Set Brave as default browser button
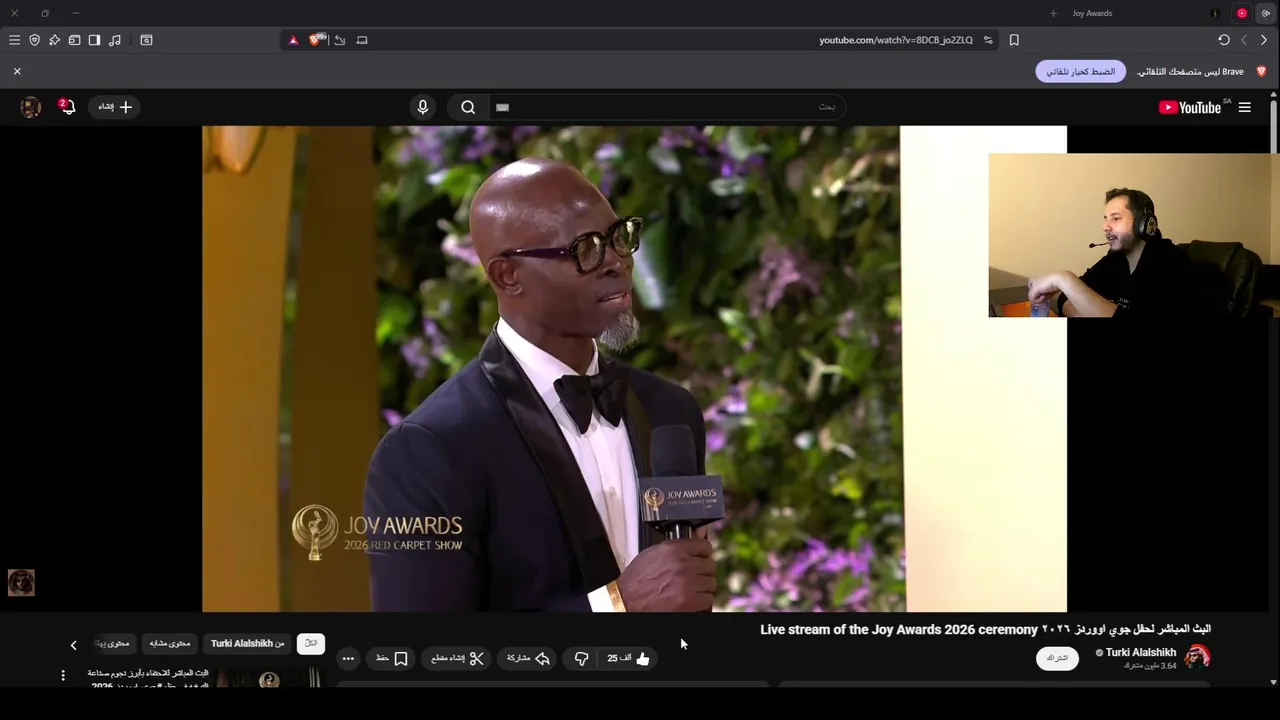The height and width of the screenshot is (720, 1280). (x=1080, y=71)
